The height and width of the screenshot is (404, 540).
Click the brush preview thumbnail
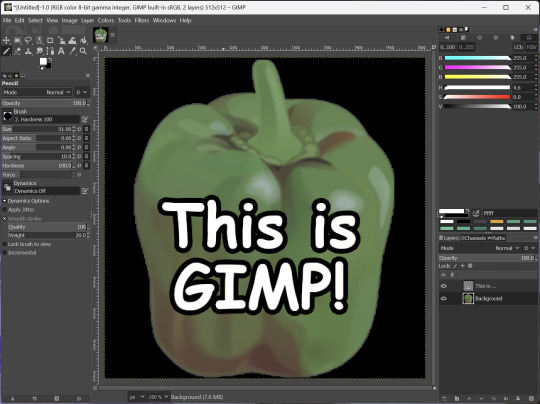(7, 116)
